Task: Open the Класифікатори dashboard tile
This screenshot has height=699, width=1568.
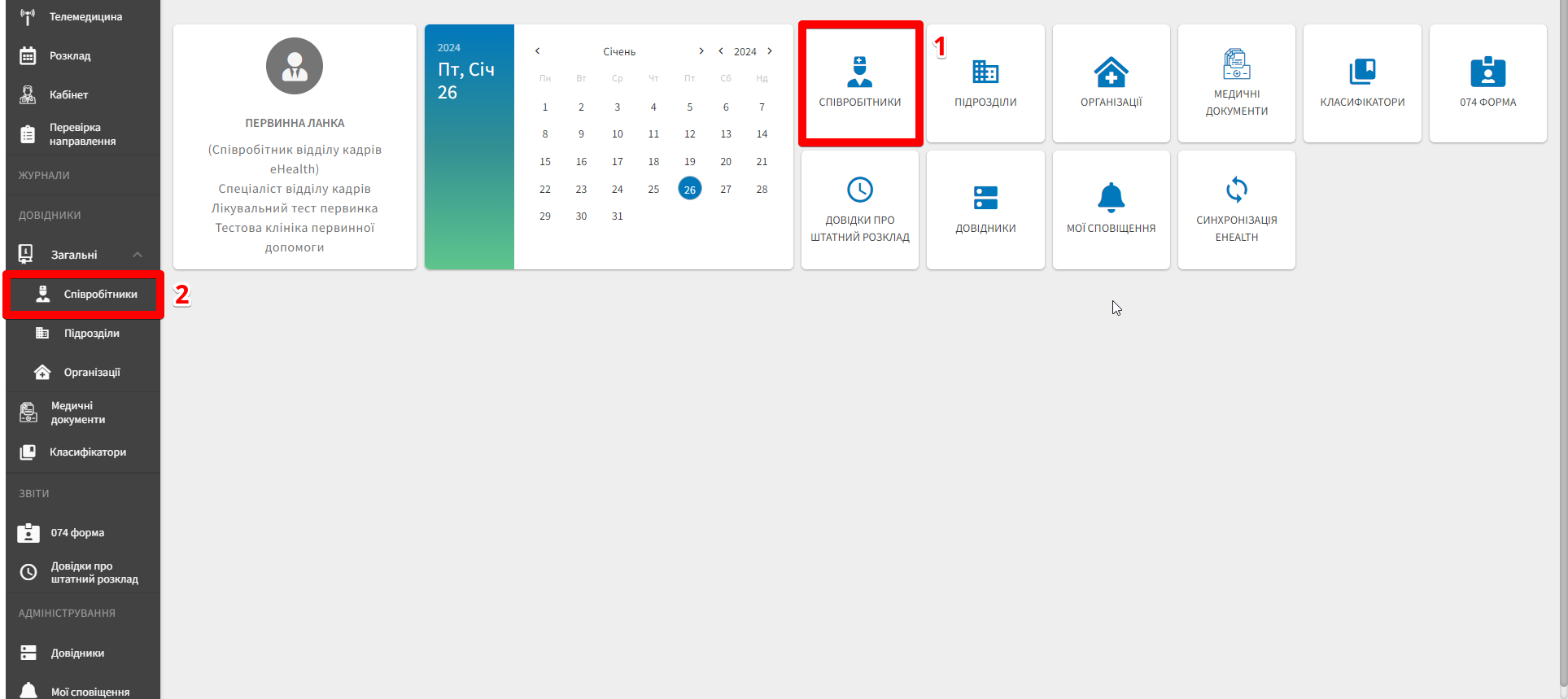Action: pos(1361,84)
